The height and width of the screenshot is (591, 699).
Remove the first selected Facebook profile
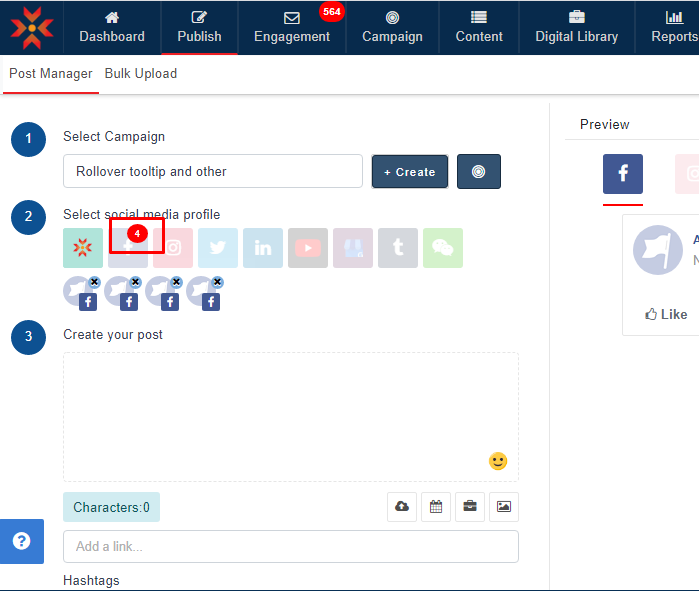[x=94, y=283]
